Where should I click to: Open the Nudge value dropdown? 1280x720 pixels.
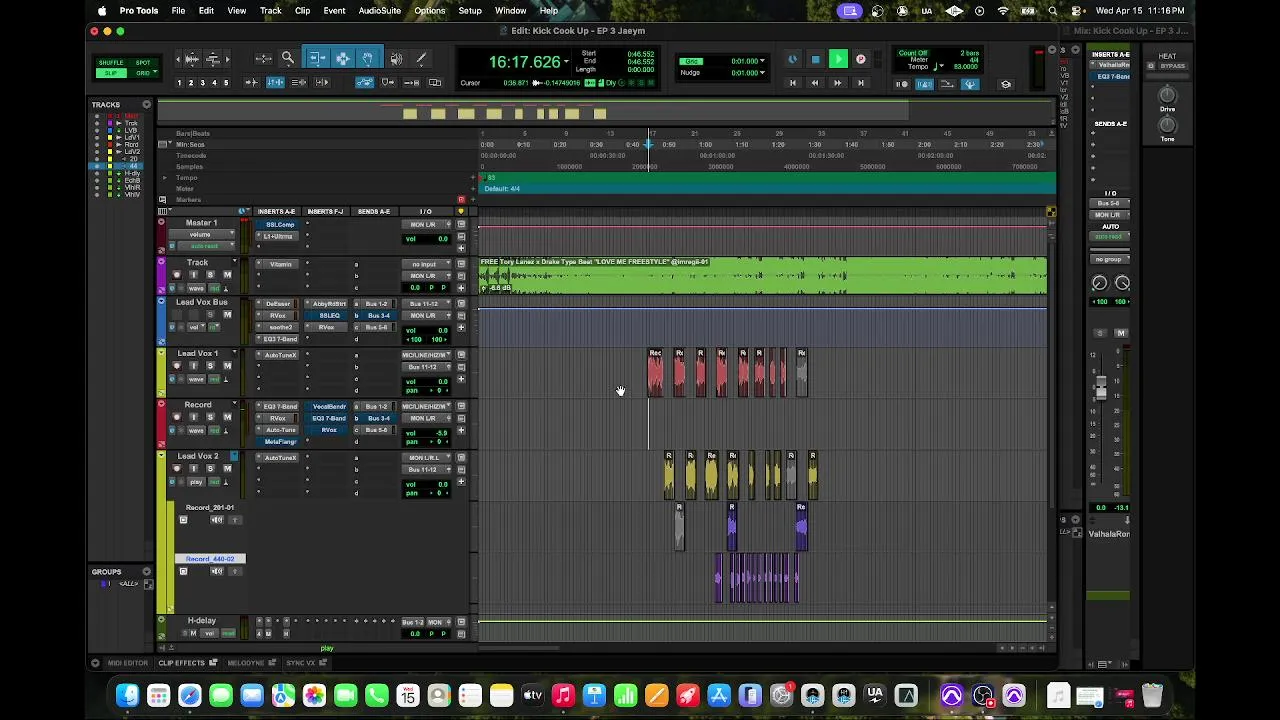coord(762,72)
